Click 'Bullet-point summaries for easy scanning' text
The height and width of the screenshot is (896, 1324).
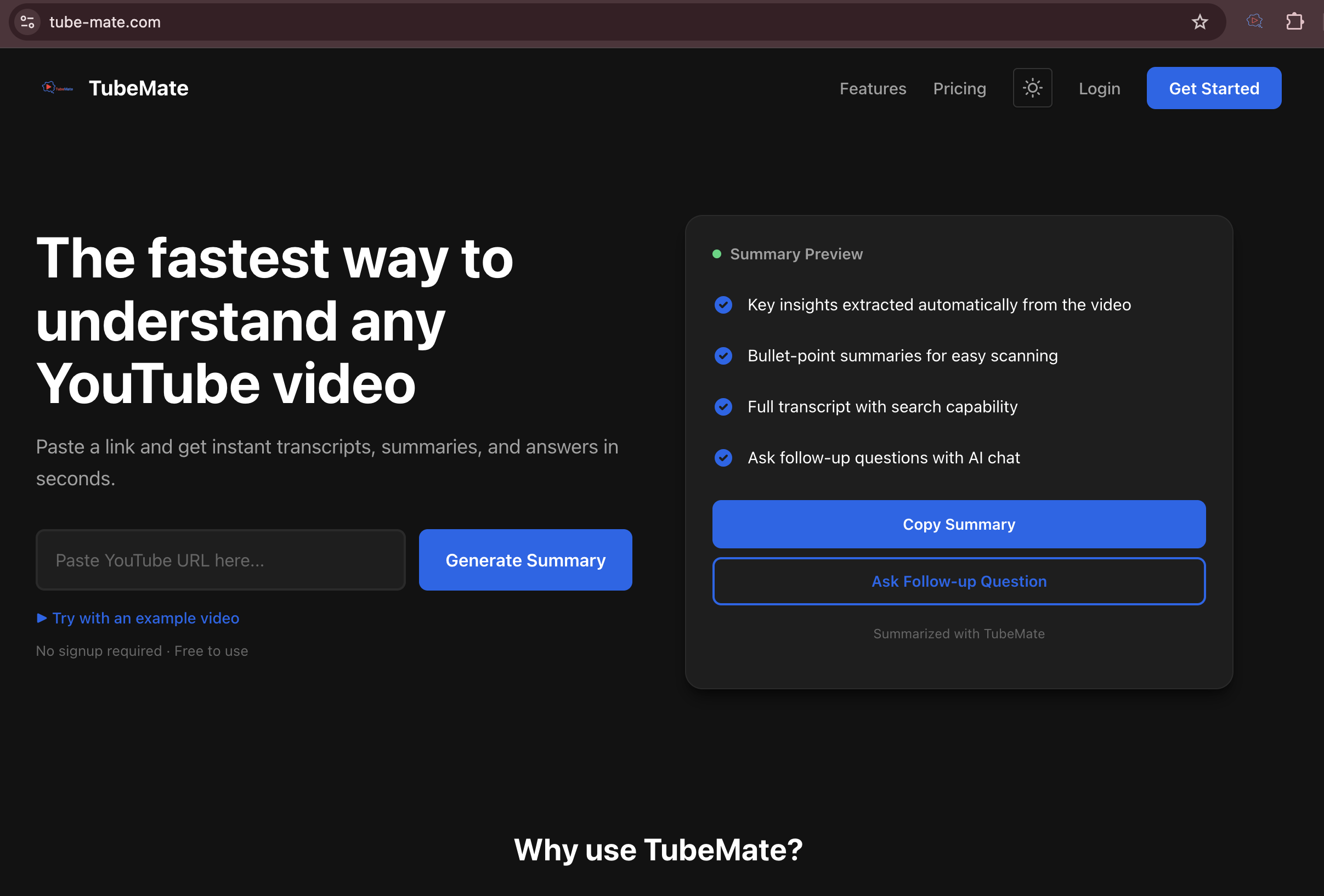tap(902, 356)
